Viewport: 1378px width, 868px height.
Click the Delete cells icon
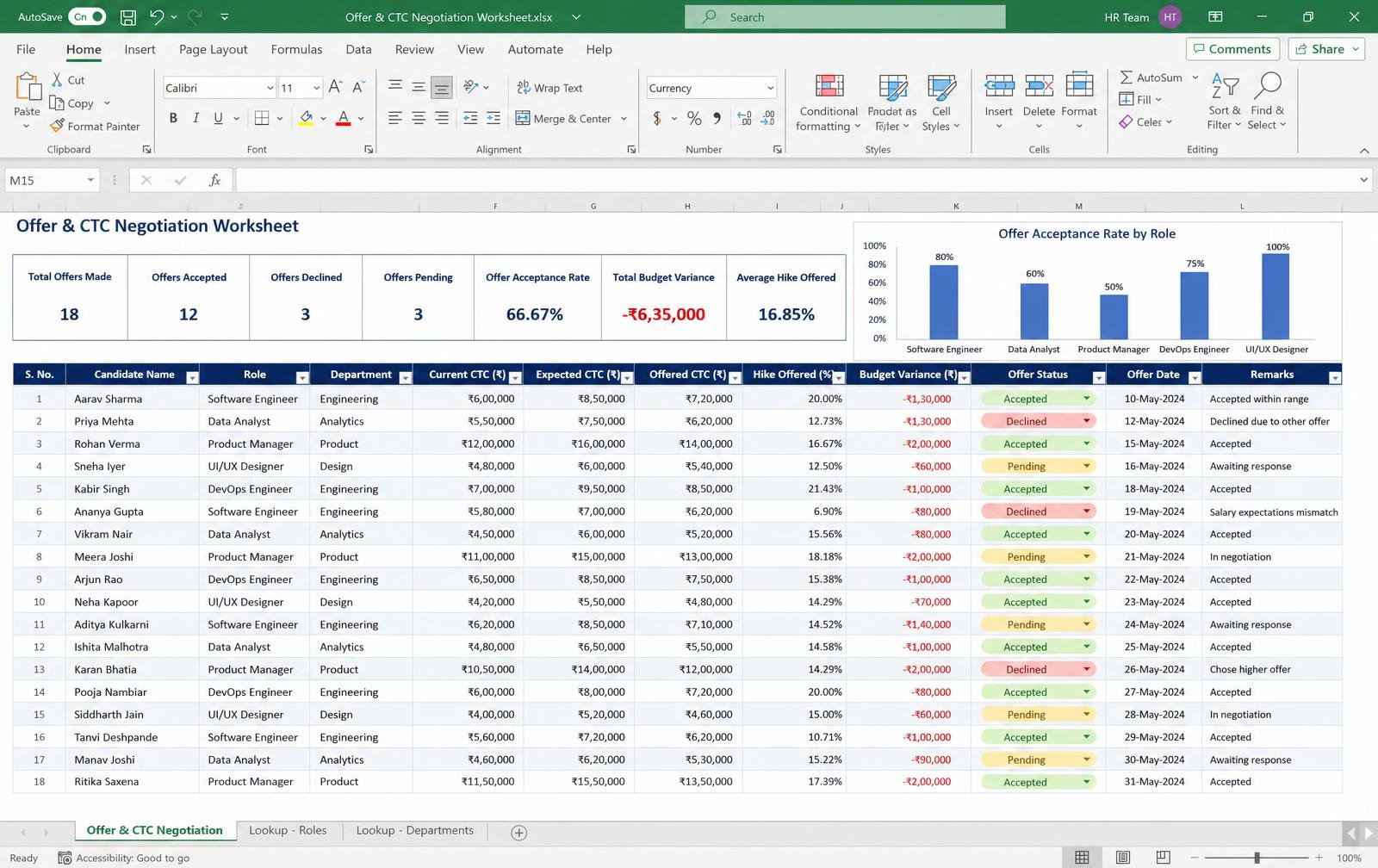click(1039, 85)
